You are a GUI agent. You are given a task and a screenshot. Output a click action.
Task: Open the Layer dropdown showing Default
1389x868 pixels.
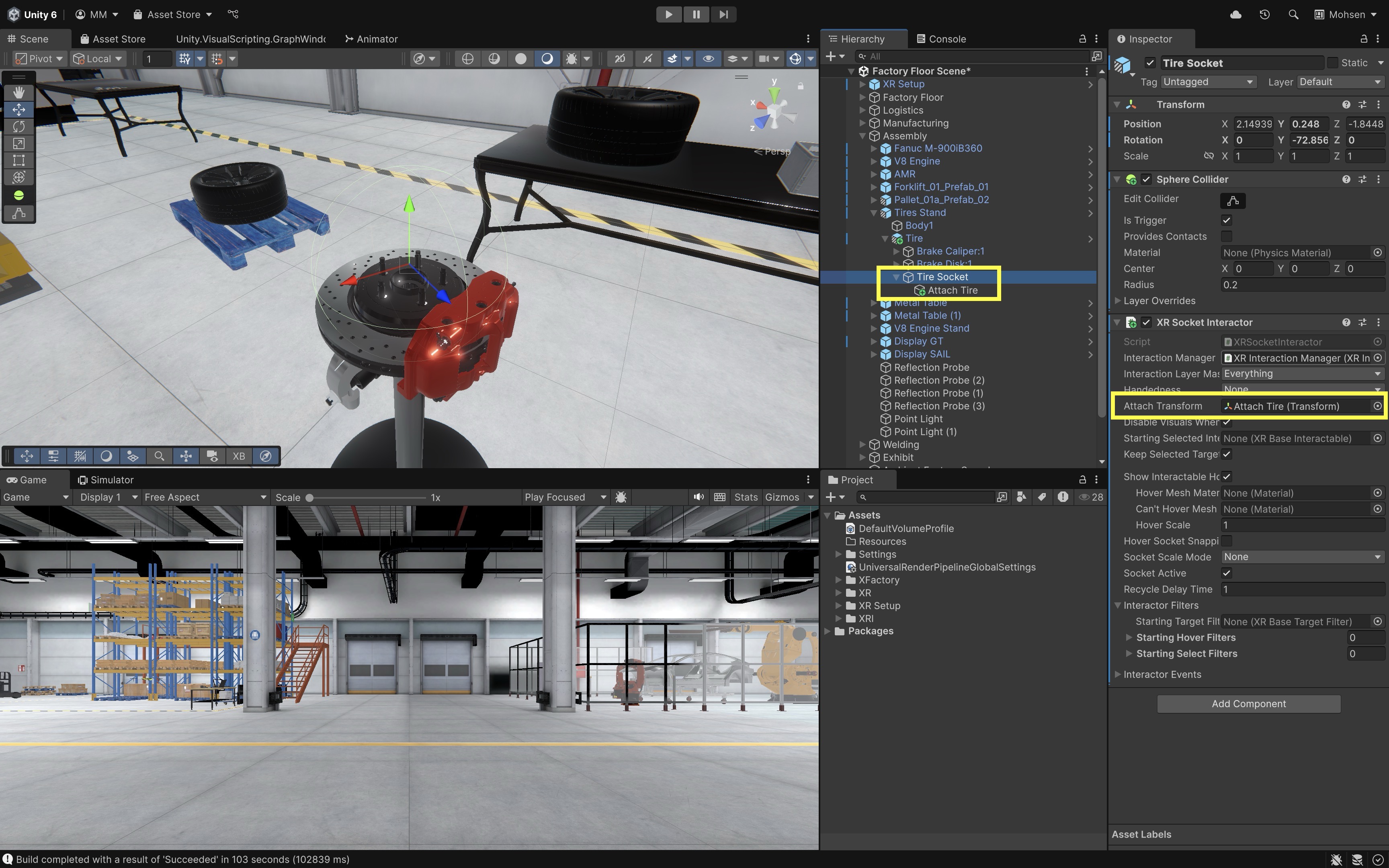coord(1340,82)
